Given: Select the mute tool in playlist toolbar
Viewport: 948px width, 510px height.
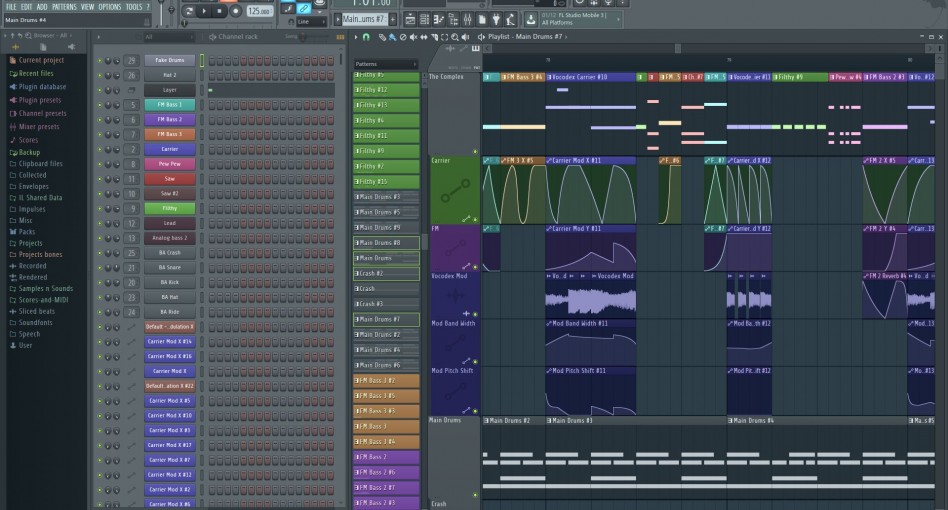Looking at the screenshot, I should (411, 37).
